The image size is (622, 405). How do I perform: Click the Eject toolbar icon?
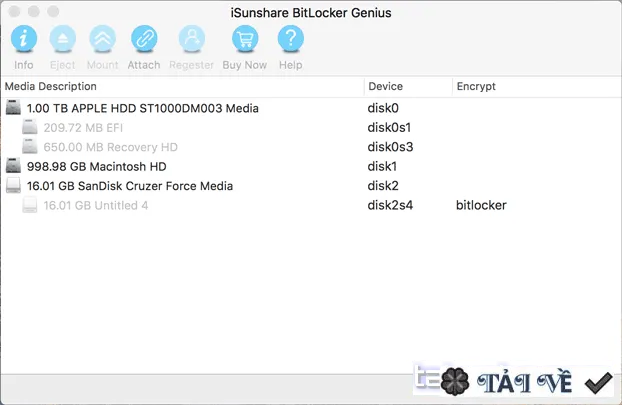(63, 38)
